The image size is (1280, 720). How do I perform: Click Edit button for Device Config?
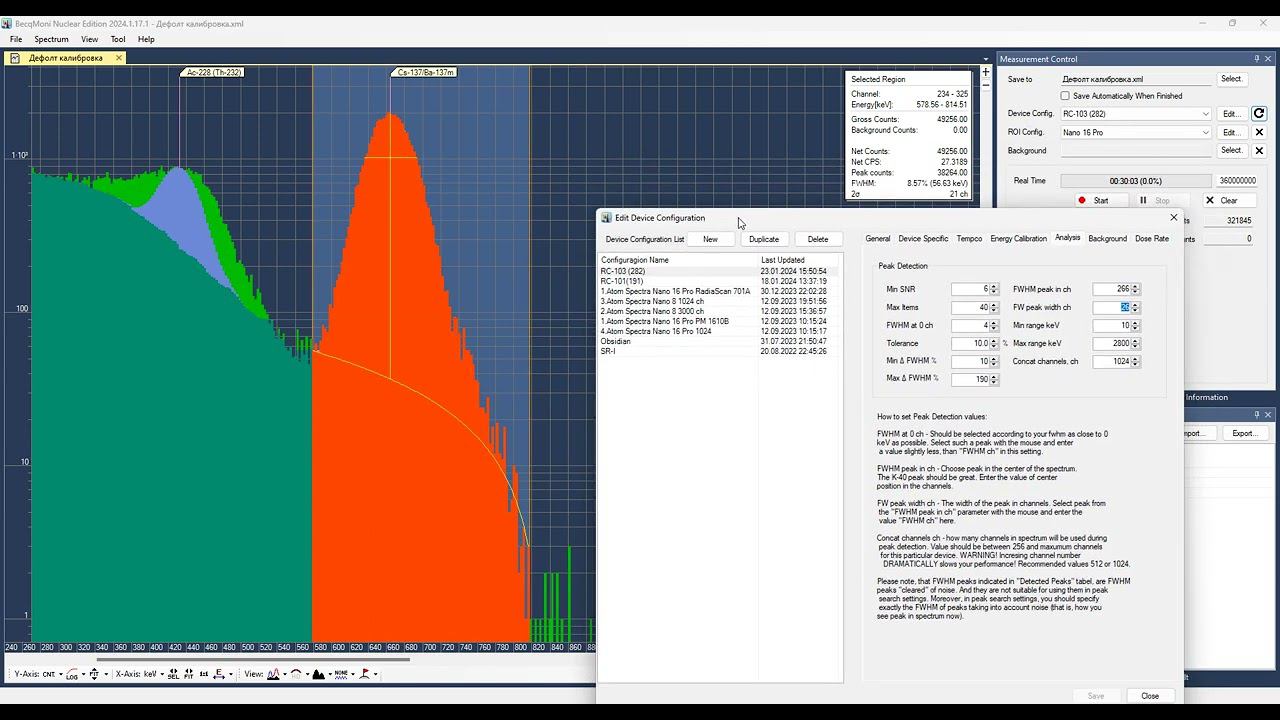click(x=1231, y=114)
